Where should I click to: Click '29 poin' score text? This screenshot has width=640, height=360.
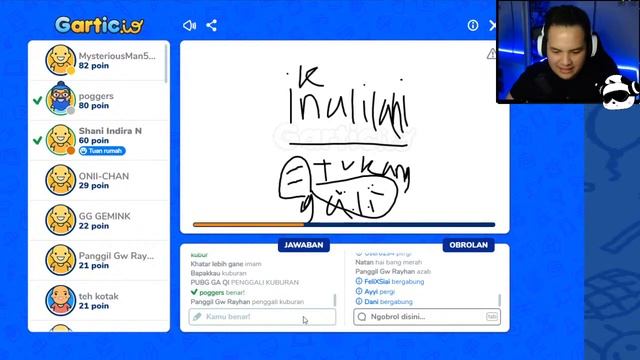(94, 186)
